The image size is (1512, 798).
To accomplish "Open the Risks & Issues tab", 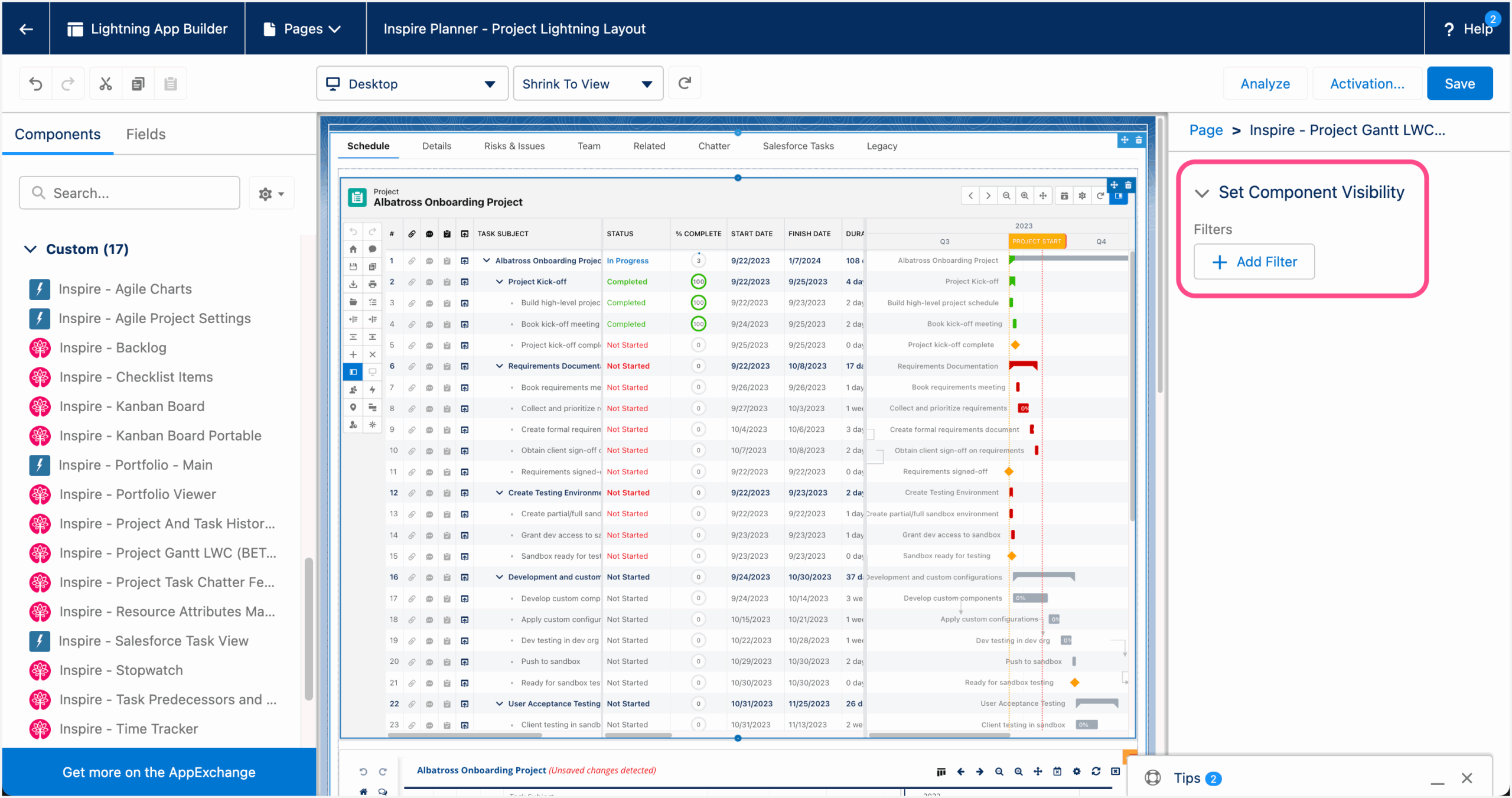I will 514,146.
